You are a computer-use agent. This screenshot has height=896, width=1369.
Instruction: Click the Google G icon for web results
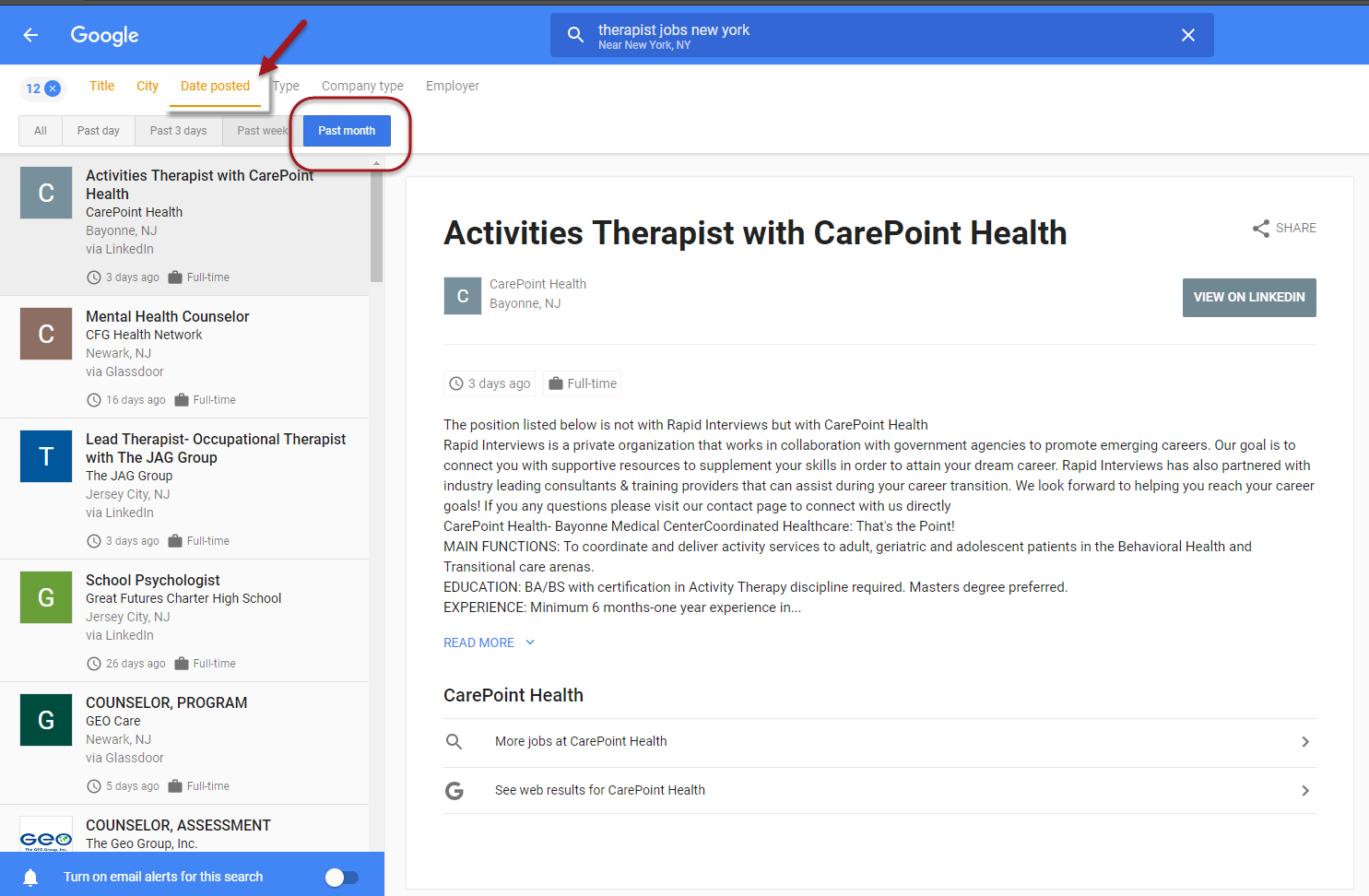coord(454,790)
